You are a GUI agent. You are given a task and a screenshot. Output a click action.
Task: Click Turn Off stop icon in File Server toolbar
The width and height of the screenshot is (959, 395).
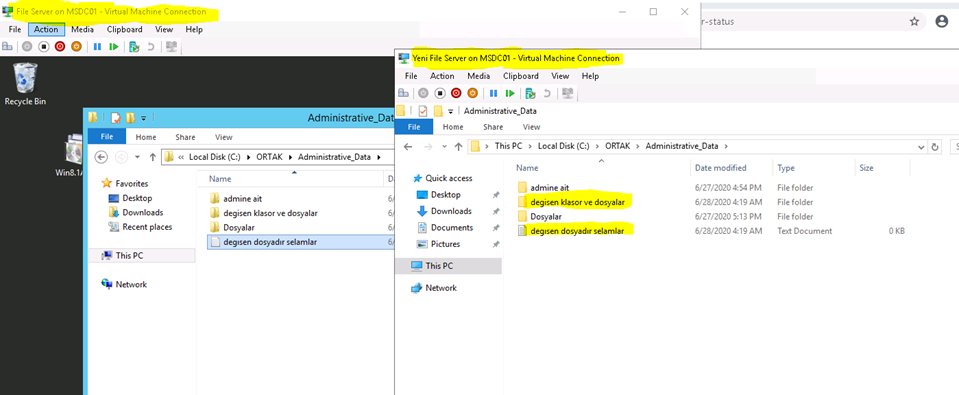tap(43, 46)
